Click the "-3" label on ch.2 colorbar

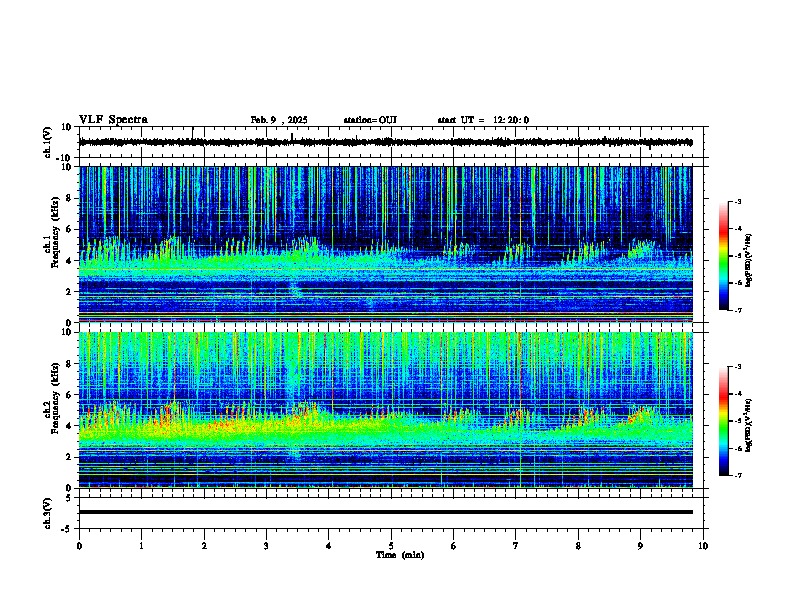point(737,367)
